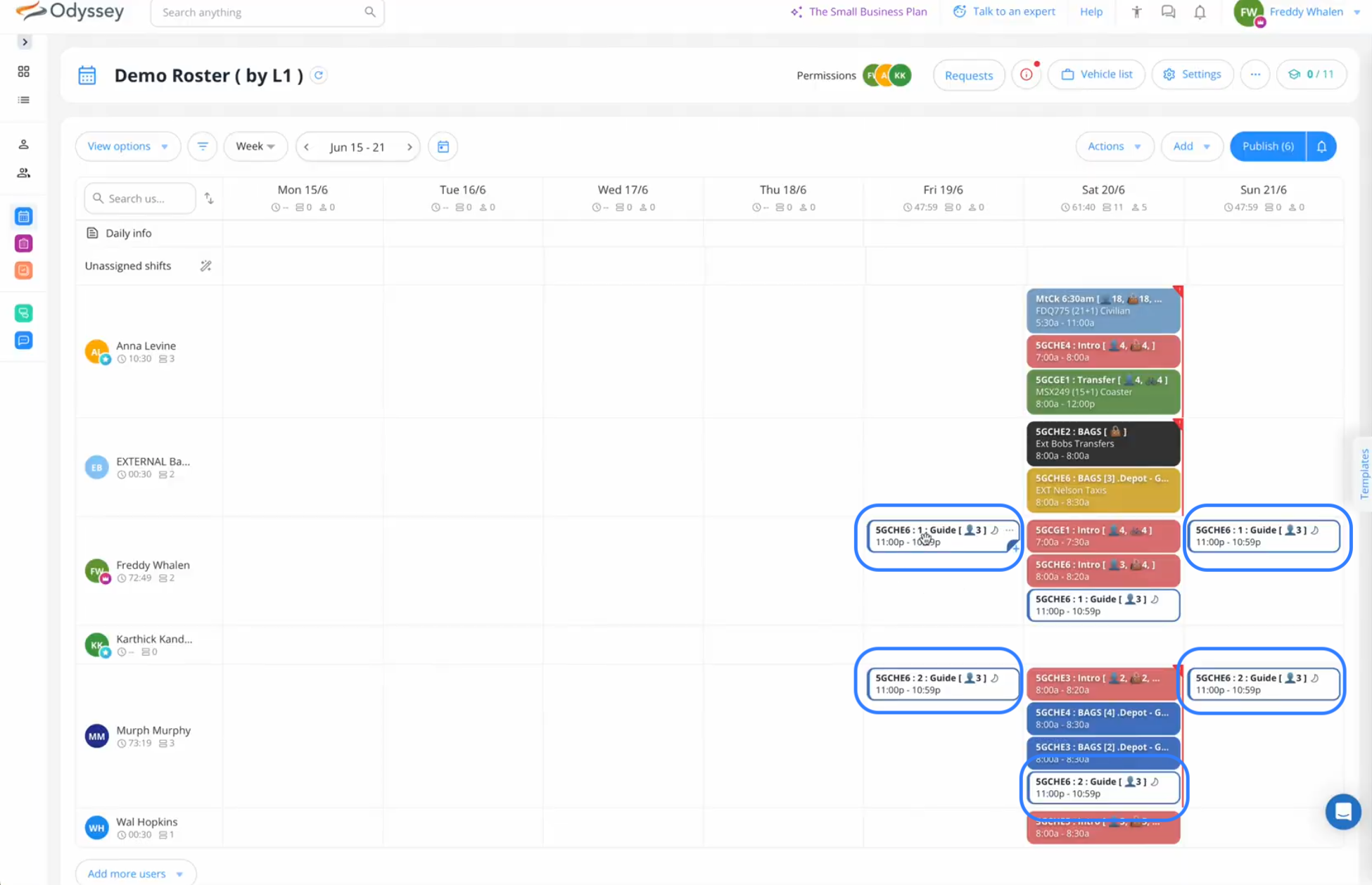This screenshot has width=1372, height=885.
Task: Click the publish notification bell button
Action: click(1321, 146)
